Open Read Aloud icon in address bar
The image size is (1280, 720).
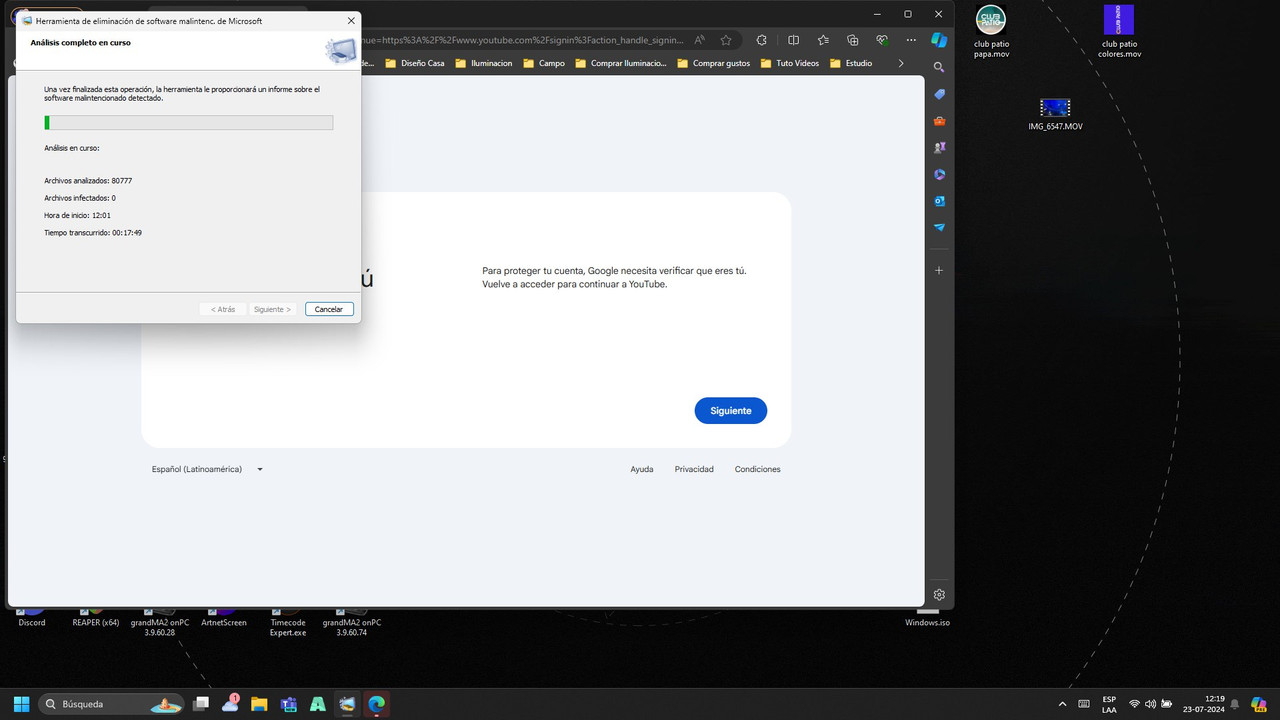coord(700,40)
